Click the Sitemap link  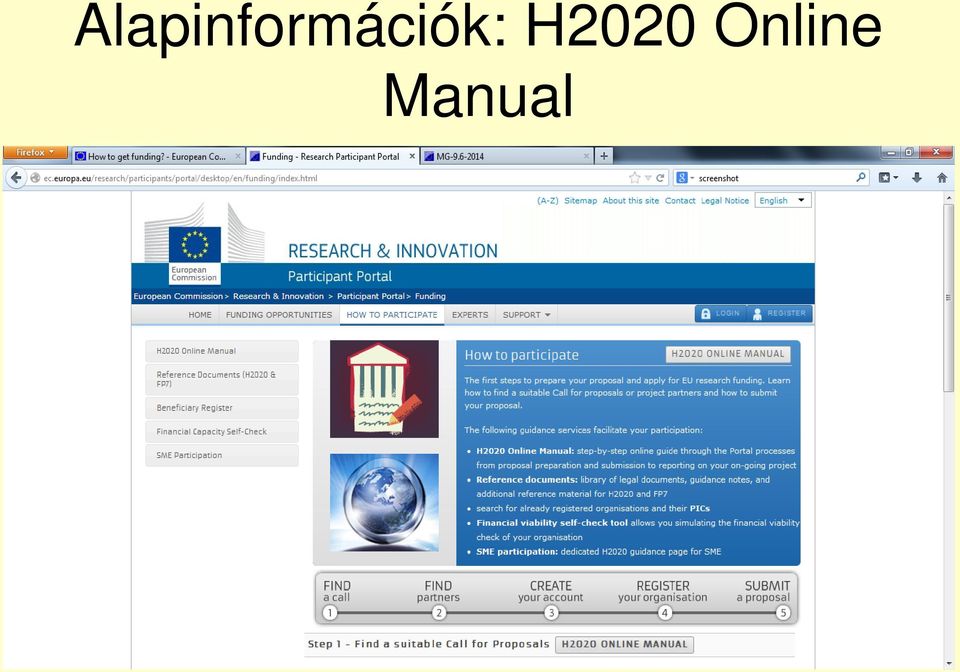tap(580, 201)
